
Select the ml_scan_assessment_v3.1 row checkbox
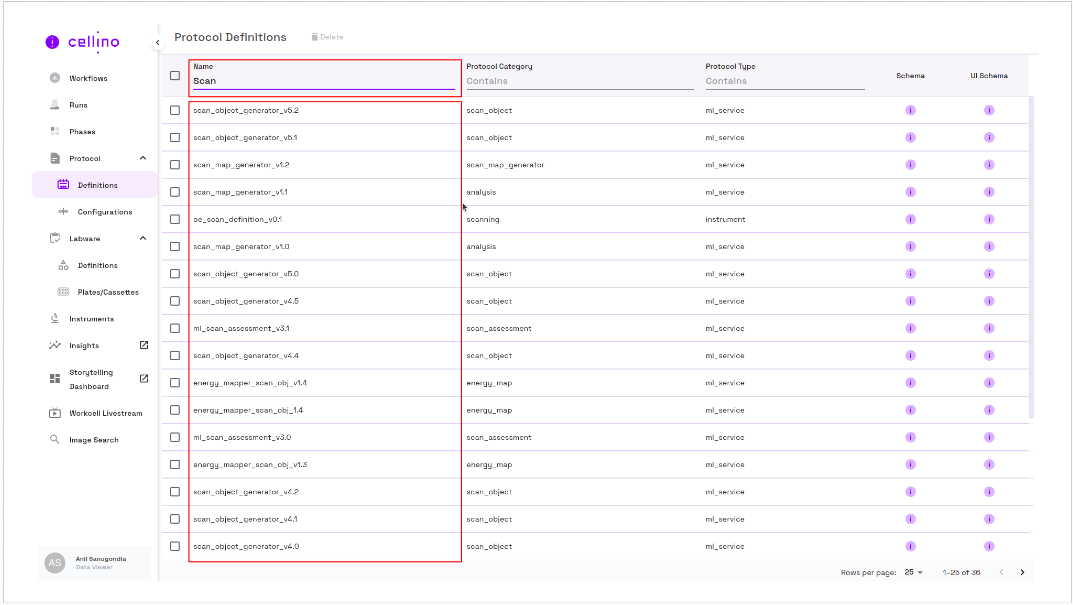tap(175, 328)
